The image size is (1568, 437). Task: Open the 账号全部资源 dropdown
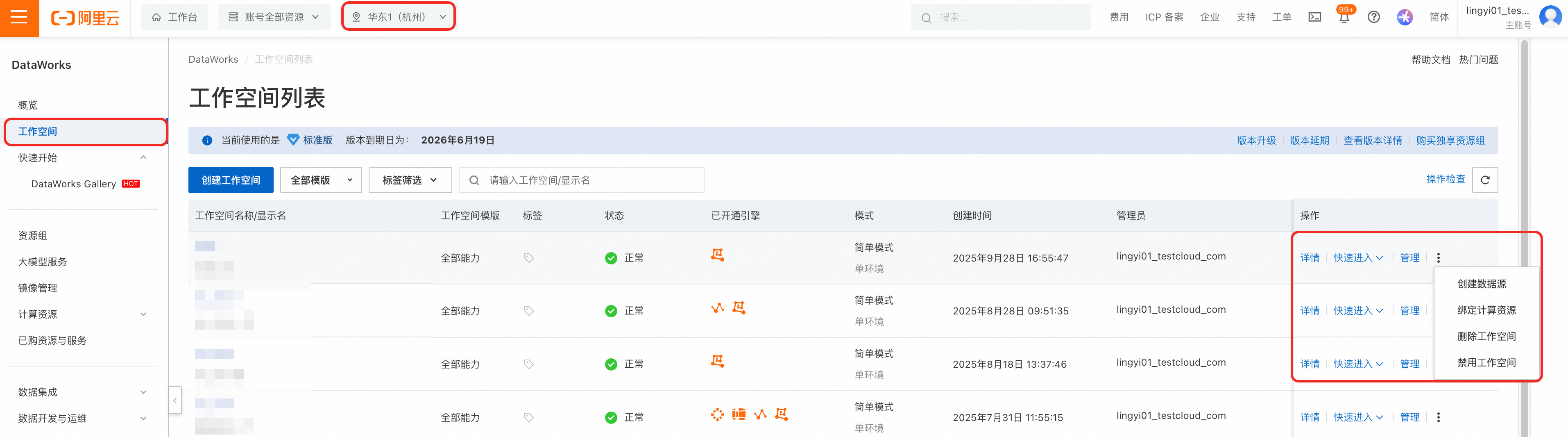(x=274, y=17)
